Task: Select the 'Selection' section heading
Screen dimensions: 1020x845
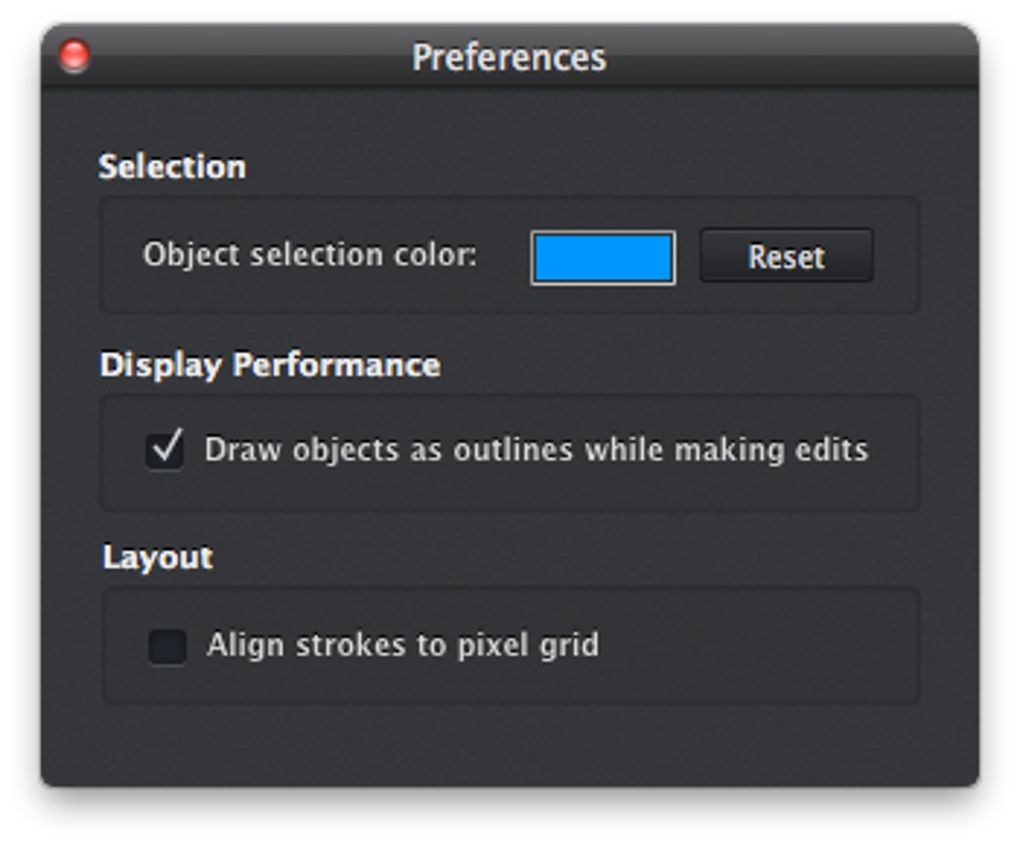Action: (172, 166)
